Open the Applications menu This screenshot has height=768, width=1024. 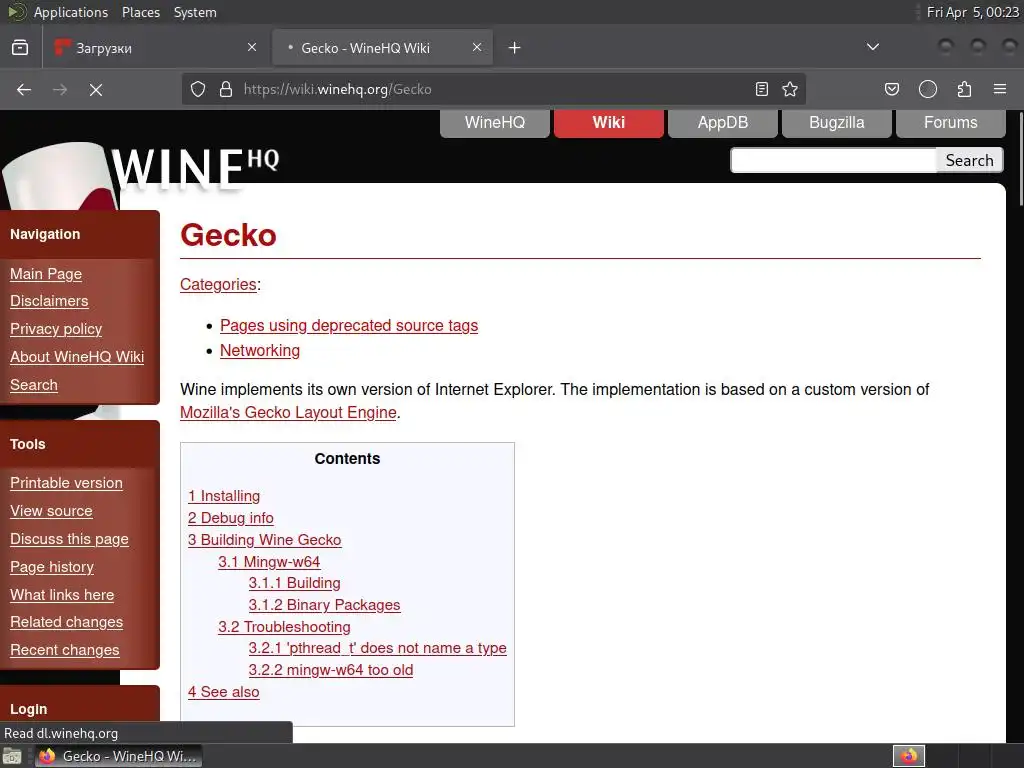71,12
